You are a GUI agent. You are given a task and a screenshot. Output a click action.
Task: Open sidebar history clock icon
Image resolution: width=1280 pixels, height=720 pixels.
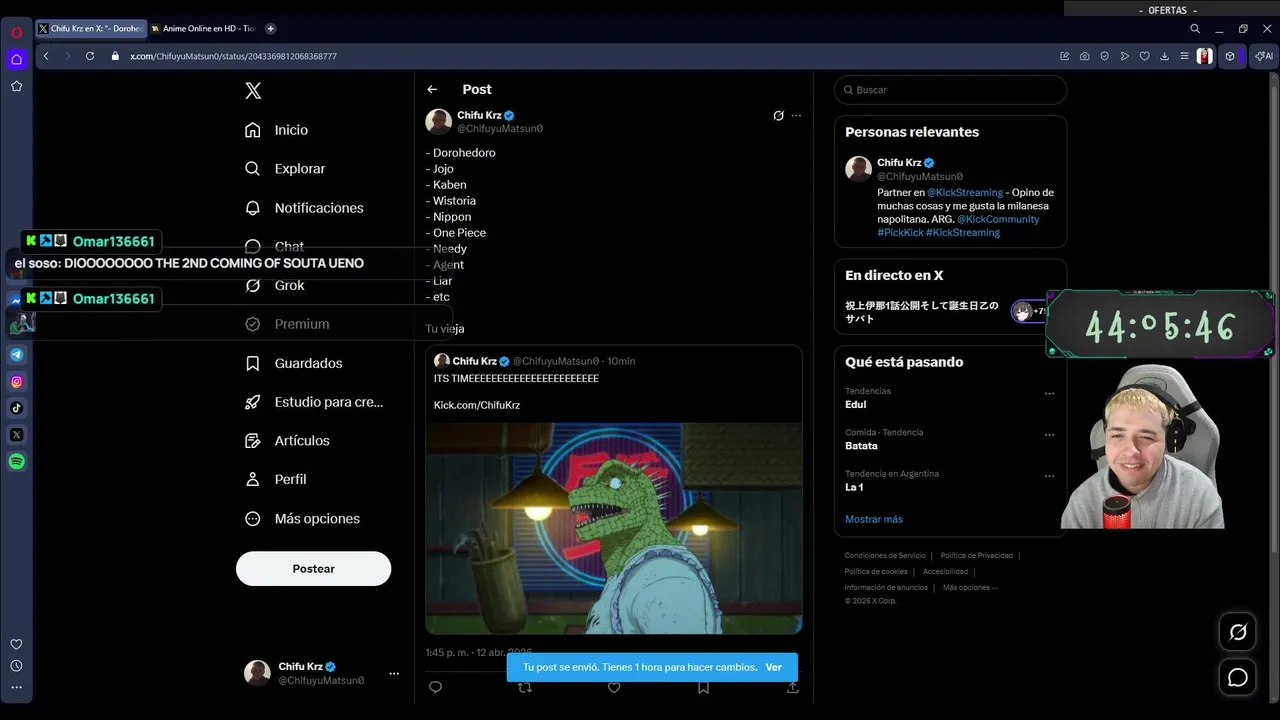pos(16,666)
